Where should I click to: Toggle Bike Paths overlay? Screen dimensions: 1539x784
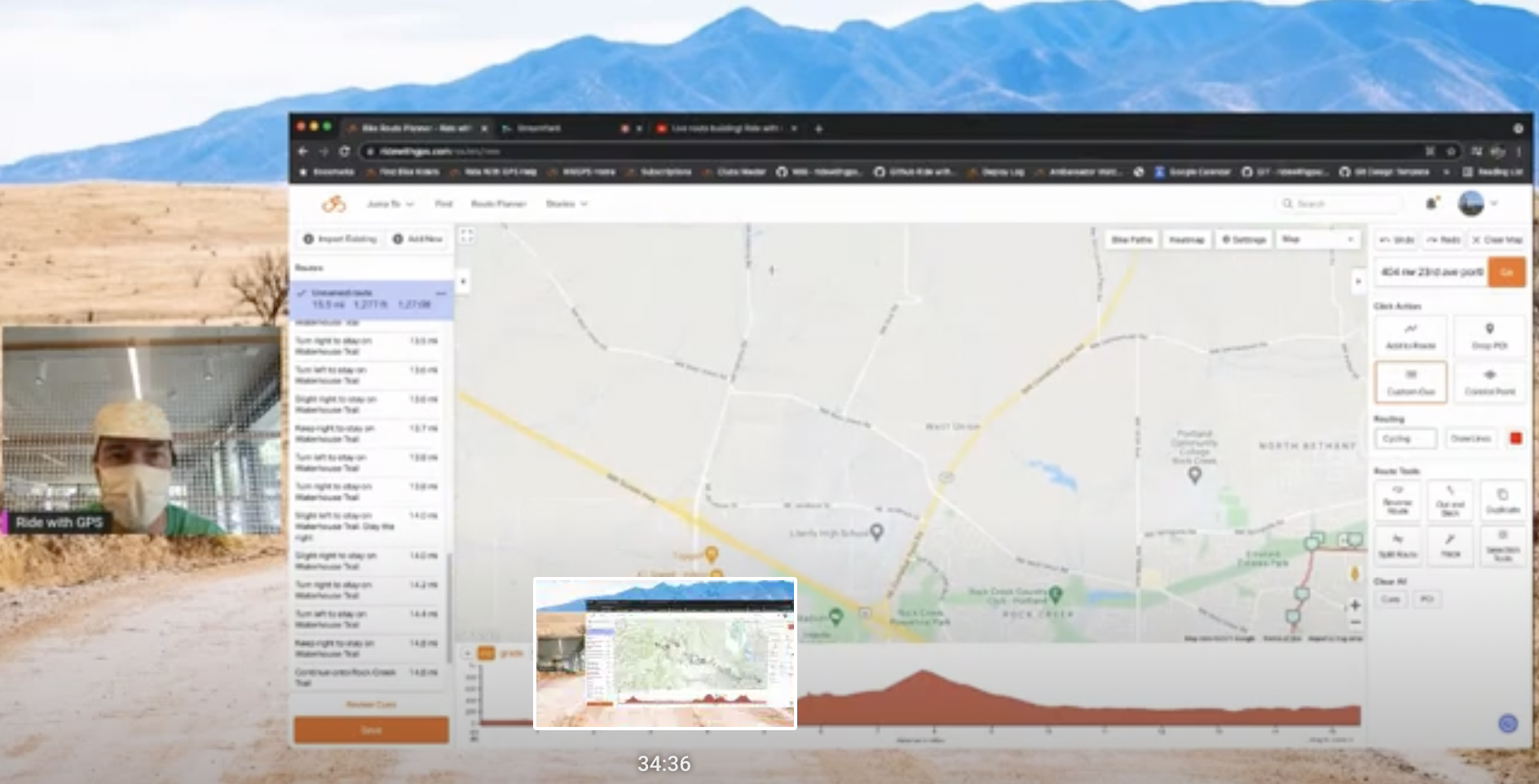pos(1131,240)
